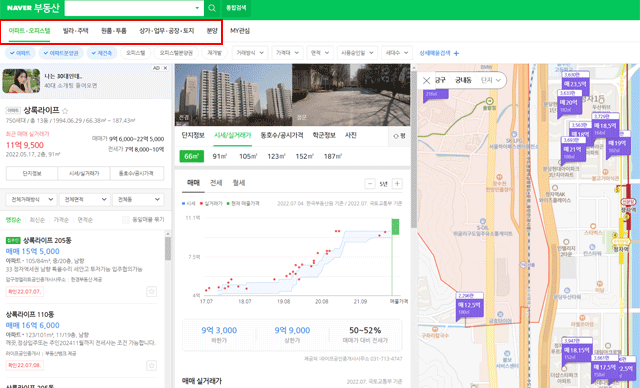Select the 91㎡ area option

pyautogui.click(x=220, y=156)
